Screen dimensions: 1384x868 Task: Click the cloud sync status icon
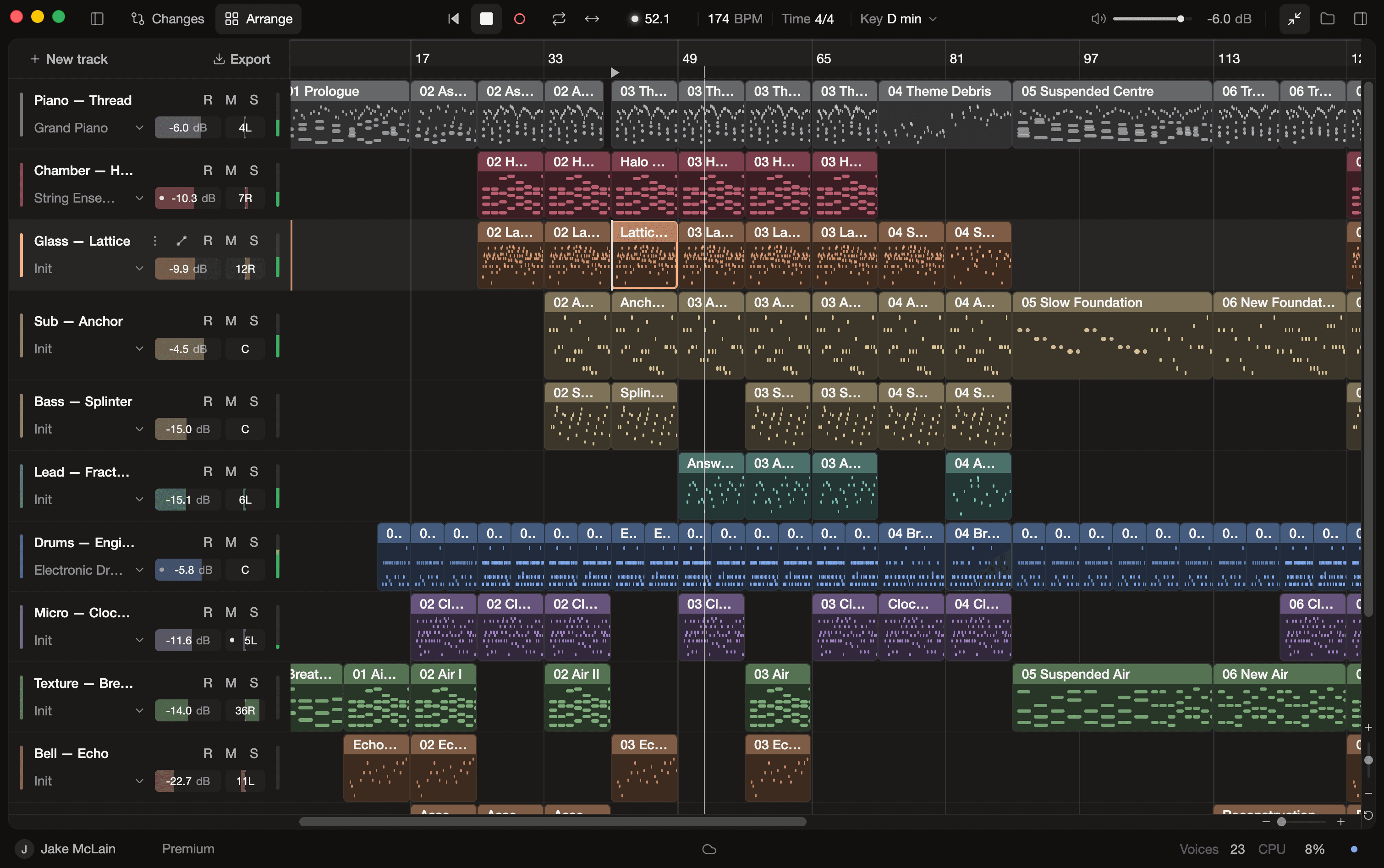pyautogui.click(x=709, y=849)
